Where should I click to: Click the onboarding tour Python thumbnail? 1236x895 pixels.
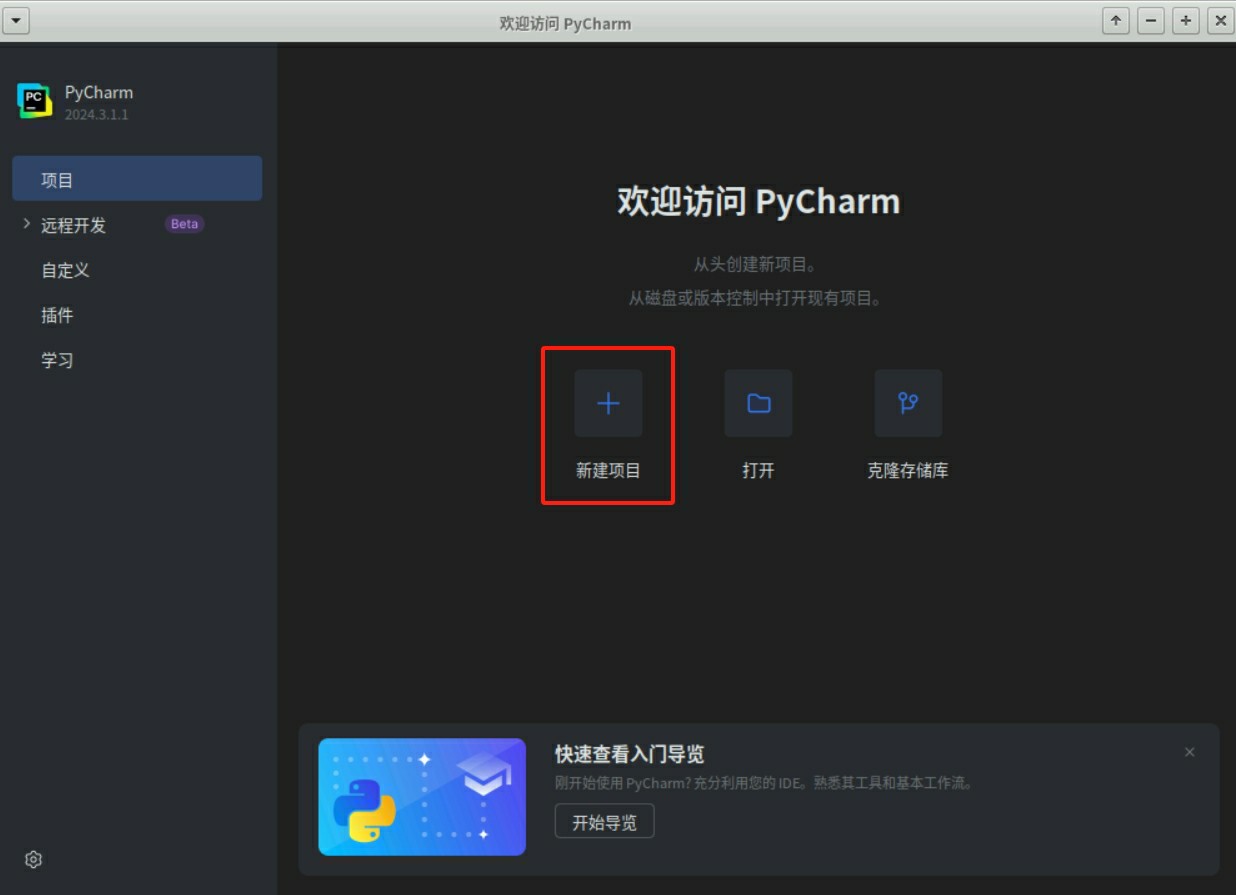(x=422, y=797)
